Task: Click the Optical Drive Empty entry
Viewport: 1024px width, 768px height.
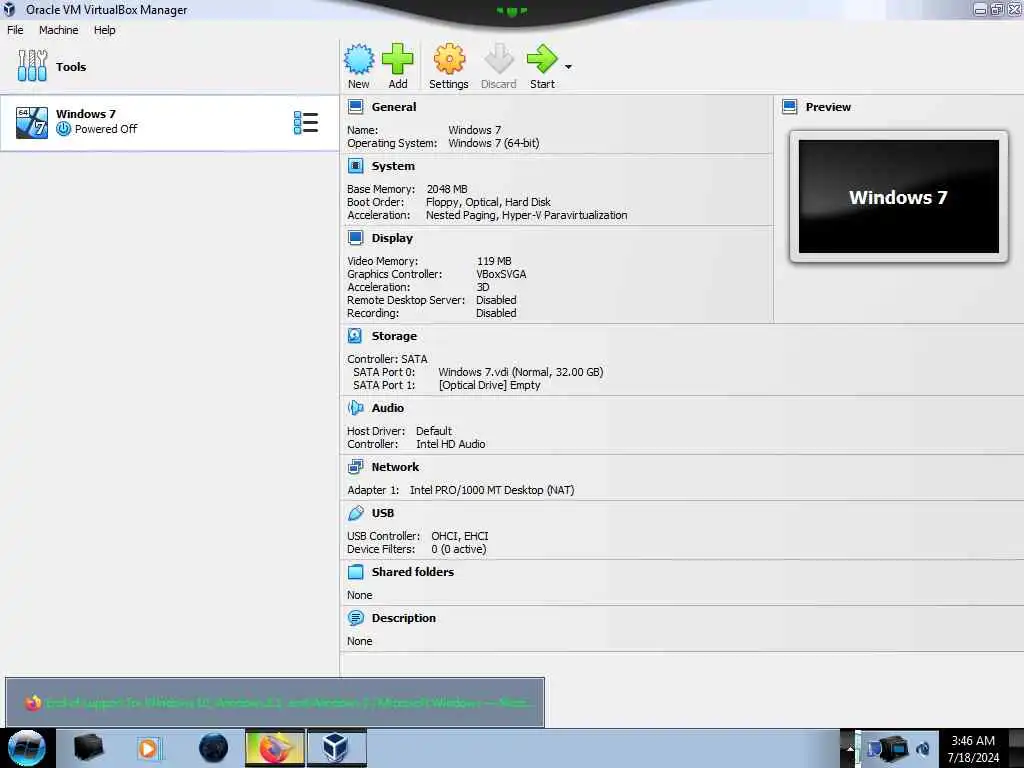Action: [x=490, y=385]
